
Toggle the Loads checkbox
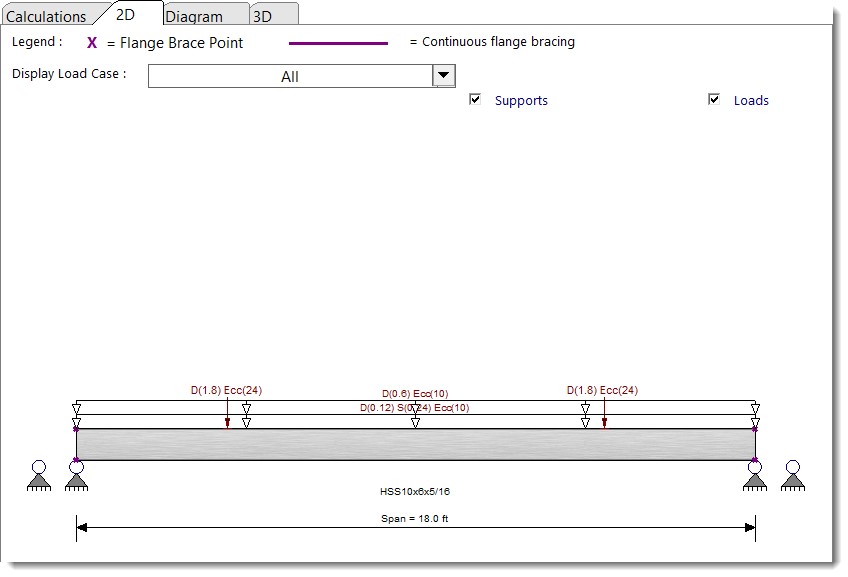pyautogui.click(x=714, y=100)
